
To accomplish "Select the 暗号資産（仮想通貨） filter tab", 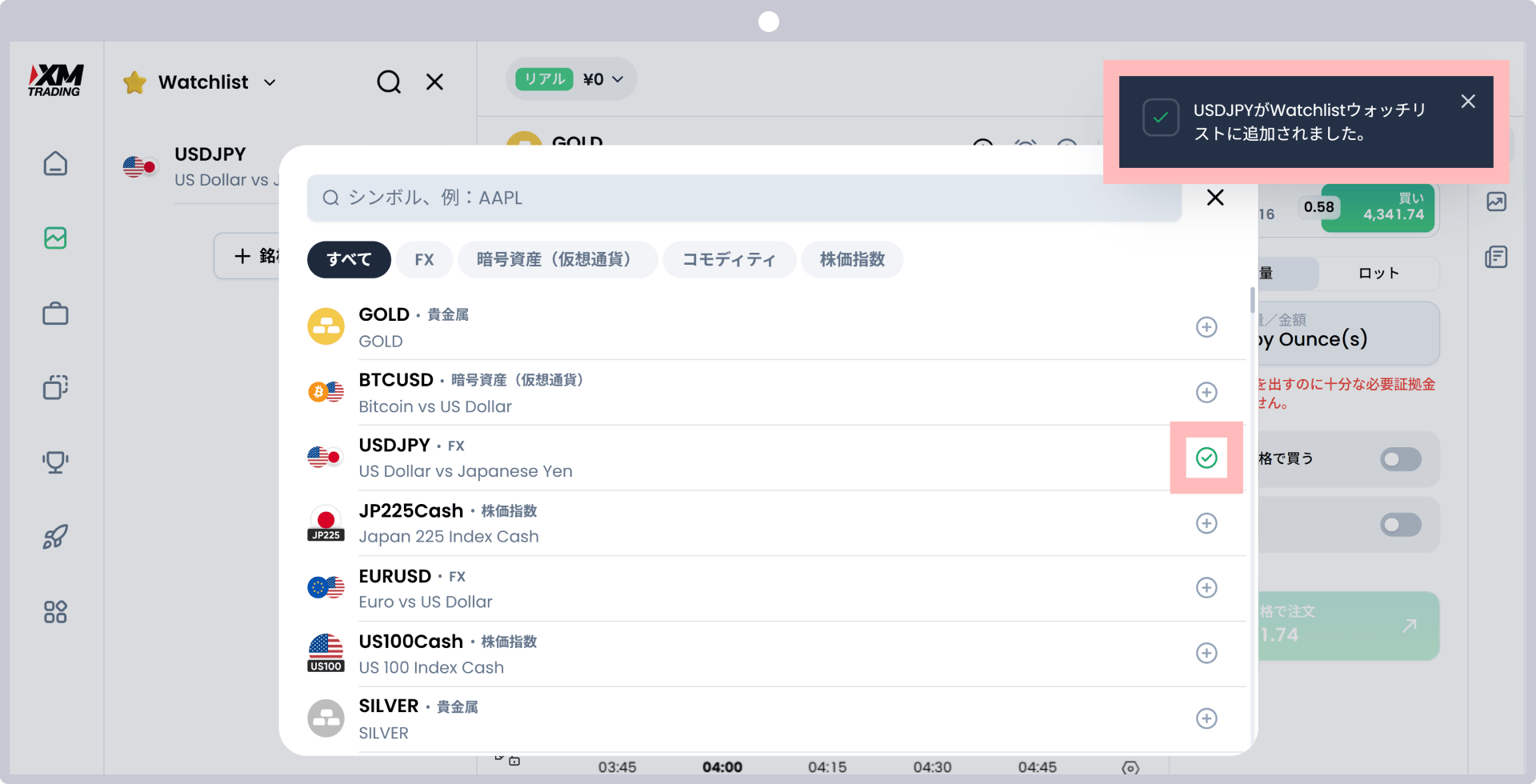I will click(x=558, y=259).
